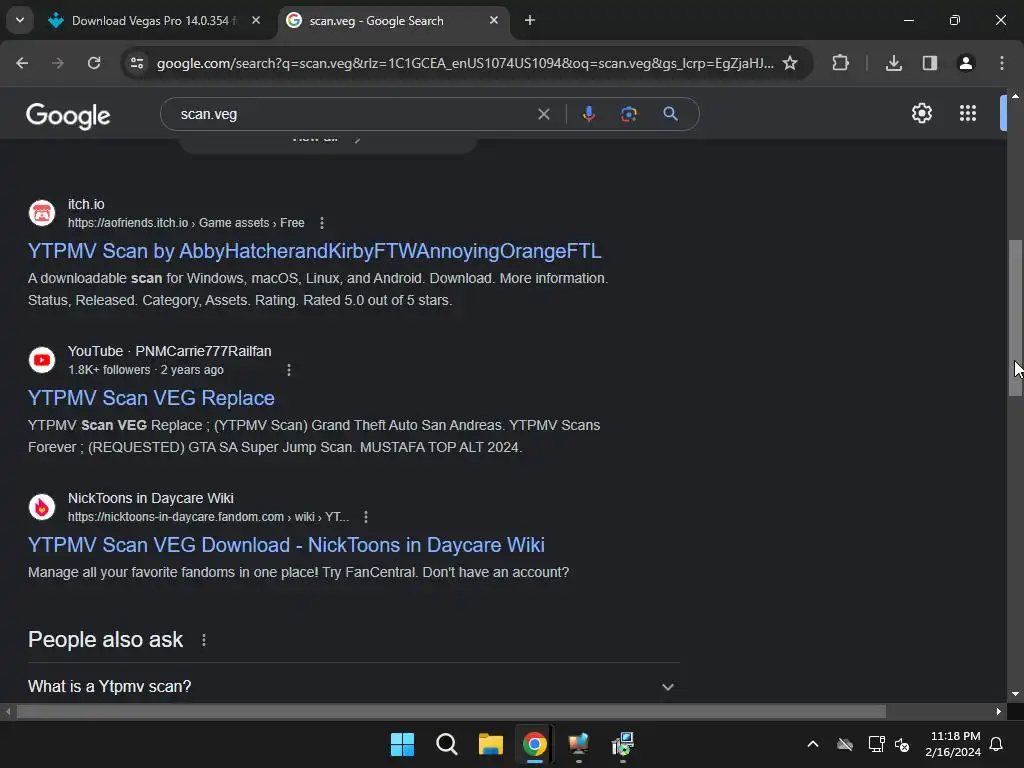1024x768 pixels.
Task: Submit search with magnifier icon
Action: [x=670, y=114]
